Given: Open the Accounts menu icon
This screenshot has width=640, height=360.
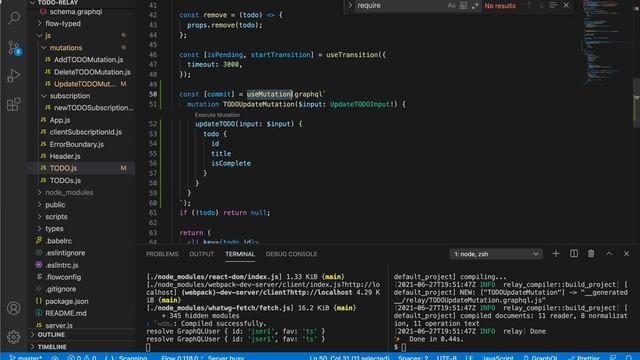Looking at the screenshot, I should 13,308.
